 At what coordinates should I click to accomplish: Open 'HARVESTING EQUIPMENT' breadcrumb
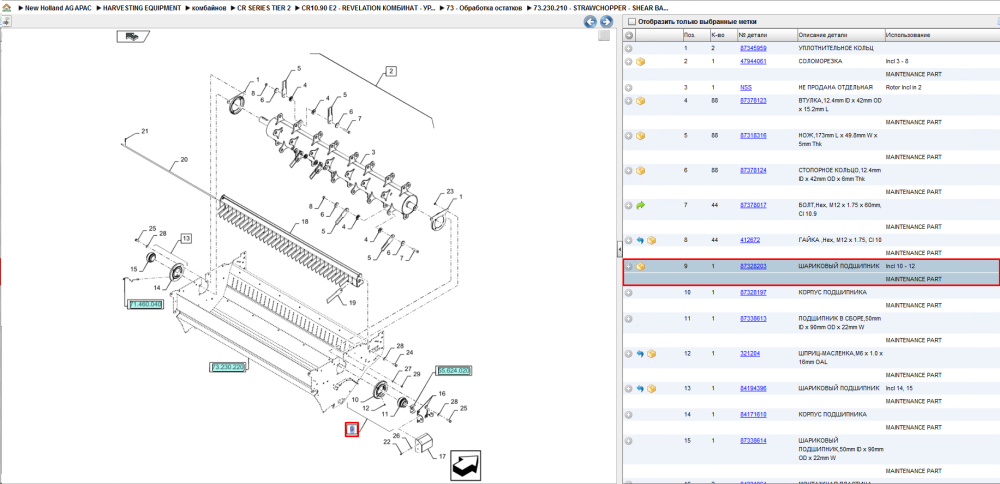[142, 8]
